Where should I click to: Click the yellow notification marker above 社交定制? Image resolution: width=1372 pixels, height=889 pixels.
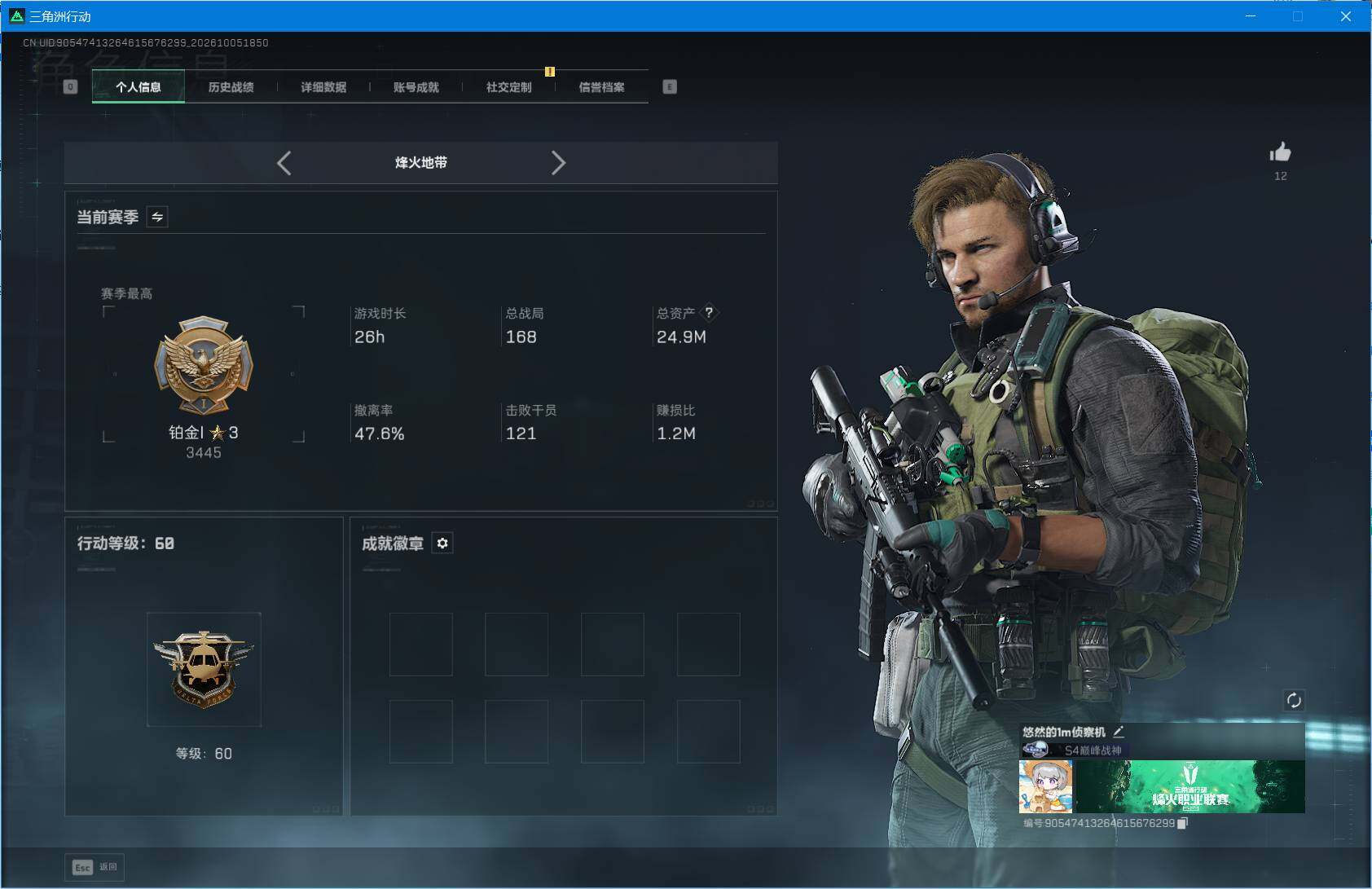(x=550, y=72)
